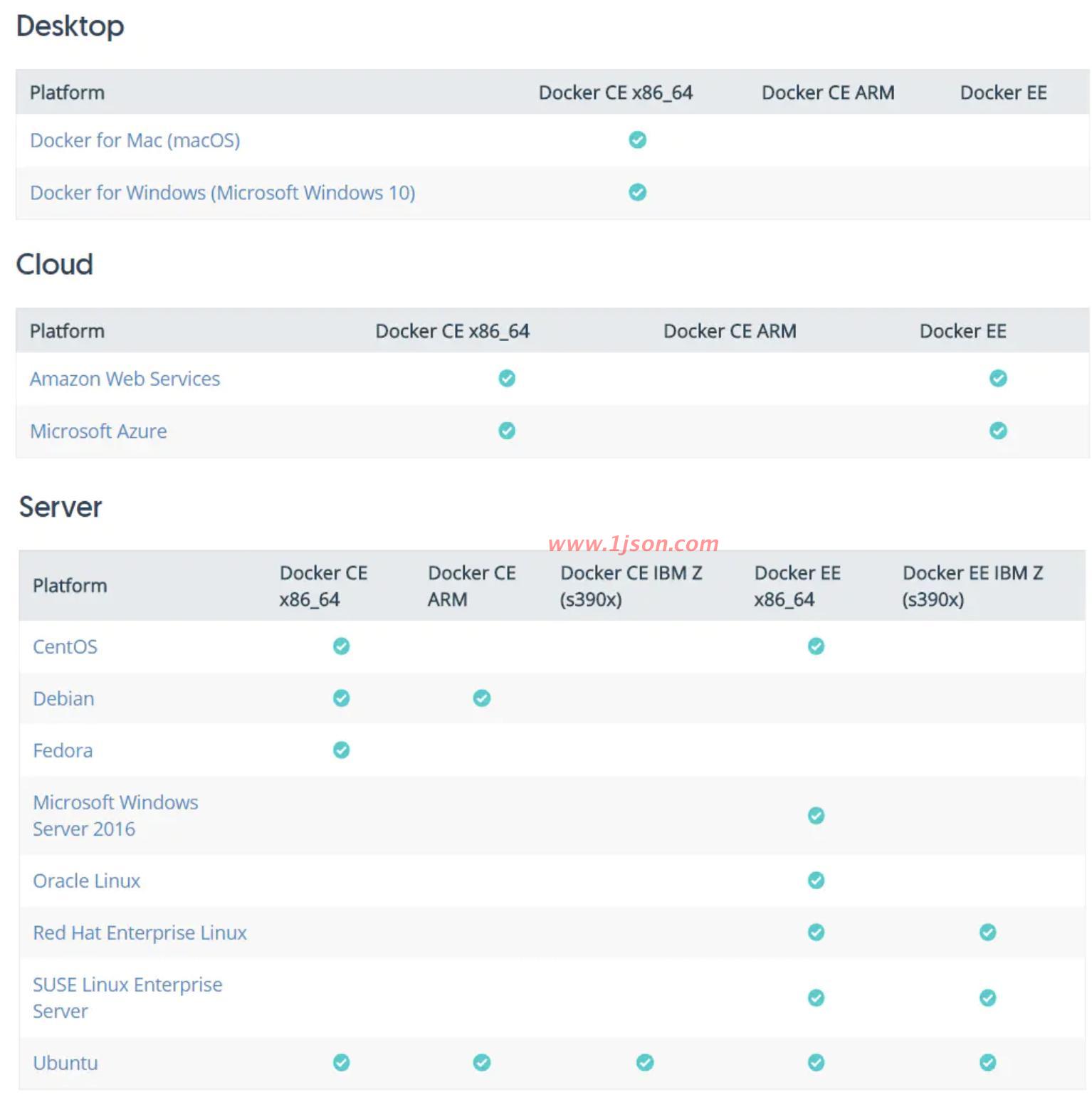The width and height of the screenshot is (1092, 1102).
Task: Open the Fedora platform link
Action: point(63,750)
